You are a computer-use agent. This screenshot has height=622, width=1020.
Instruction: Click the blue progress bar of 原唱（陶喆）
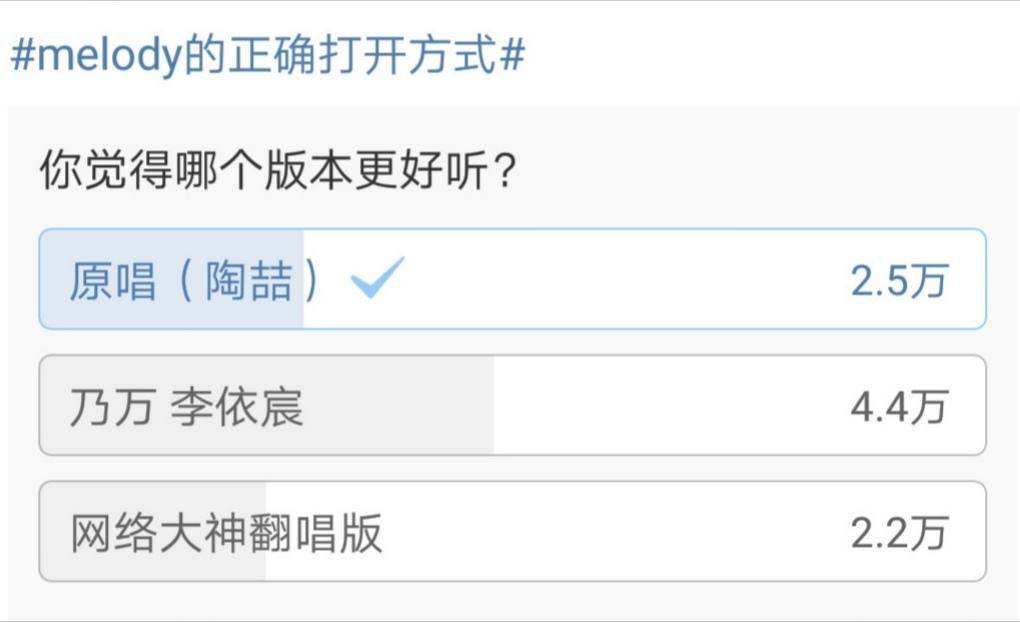click(170, 280)
